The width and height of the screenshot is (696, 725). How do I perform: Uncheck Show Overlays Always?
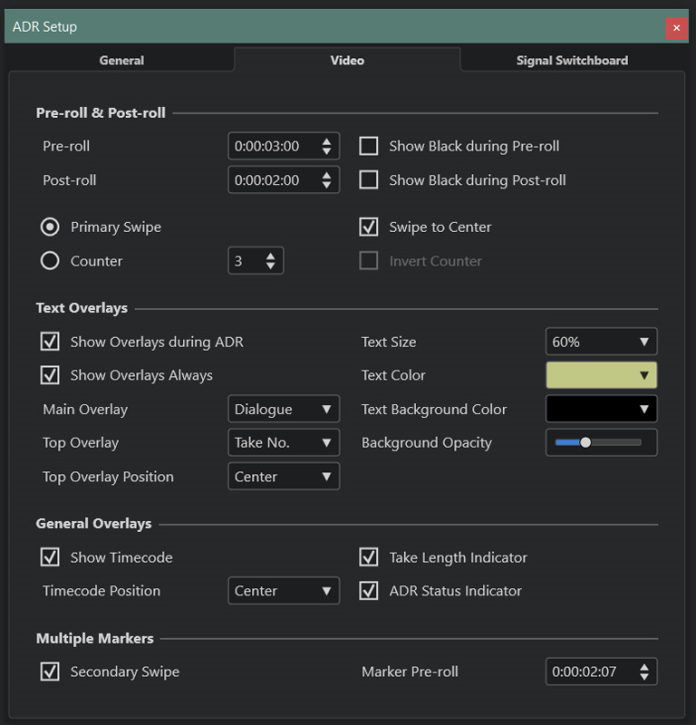pyautogui.click(x=50, y=375)
